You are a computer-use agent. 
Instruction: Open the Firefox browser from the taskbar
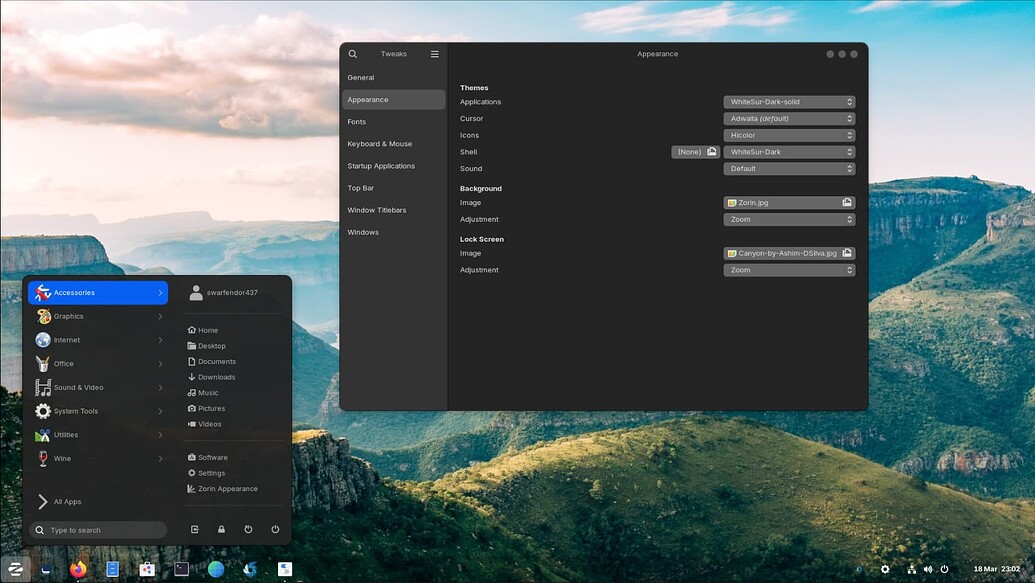[x=78, y=569]
